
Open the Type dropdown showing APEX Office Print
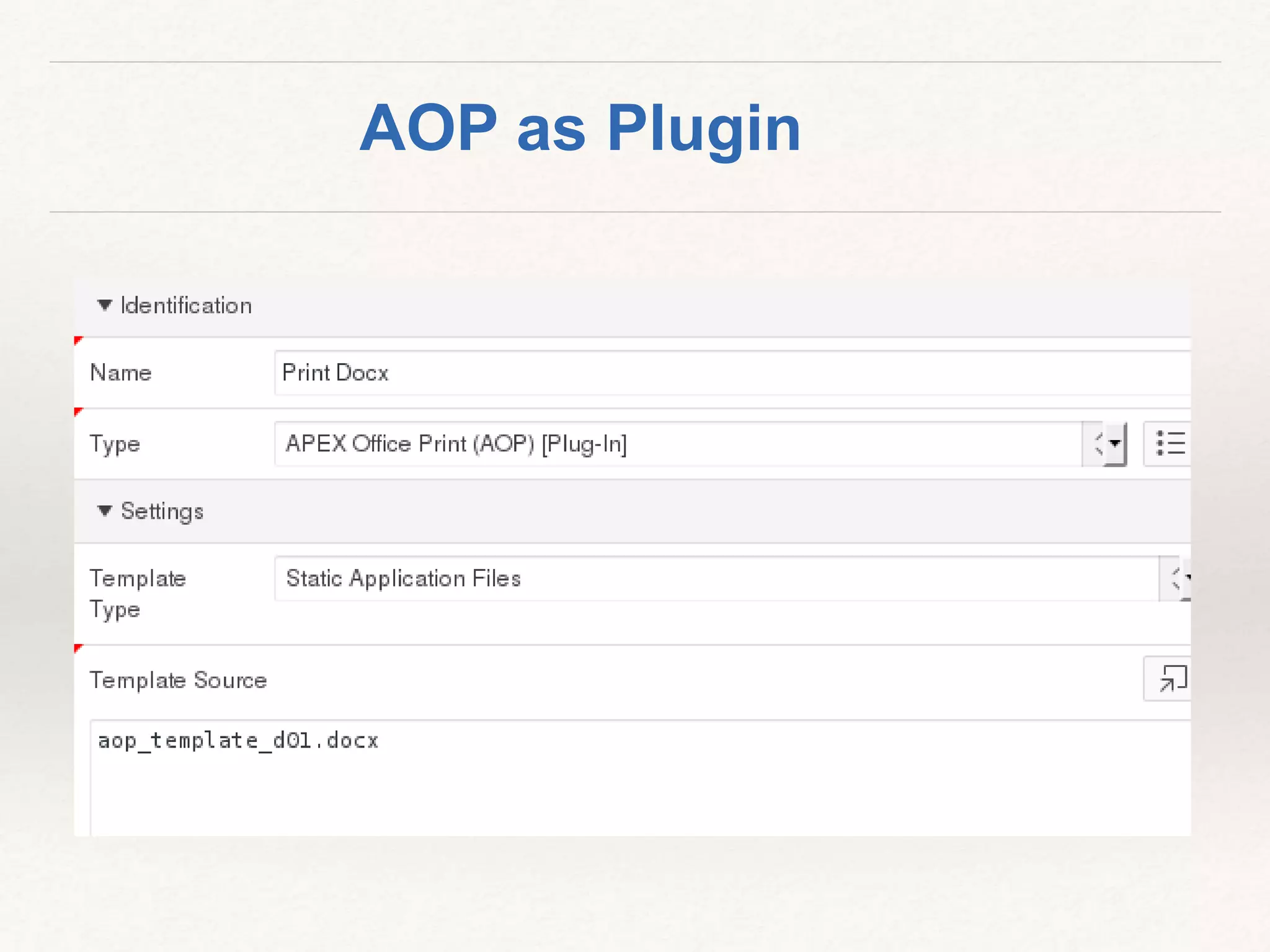700,444
